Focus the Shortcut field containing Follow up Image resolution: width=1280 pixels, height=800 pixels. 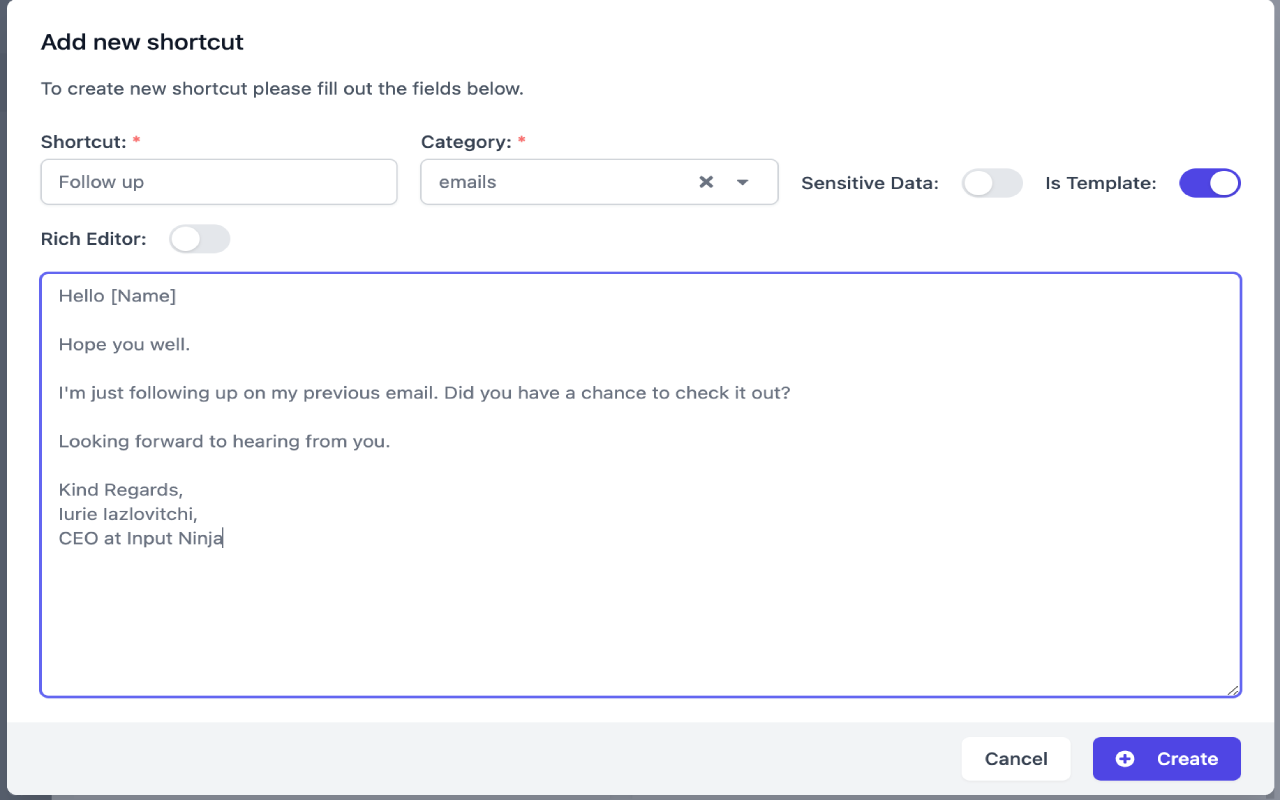pyautogui.click(x=219, y=182)
